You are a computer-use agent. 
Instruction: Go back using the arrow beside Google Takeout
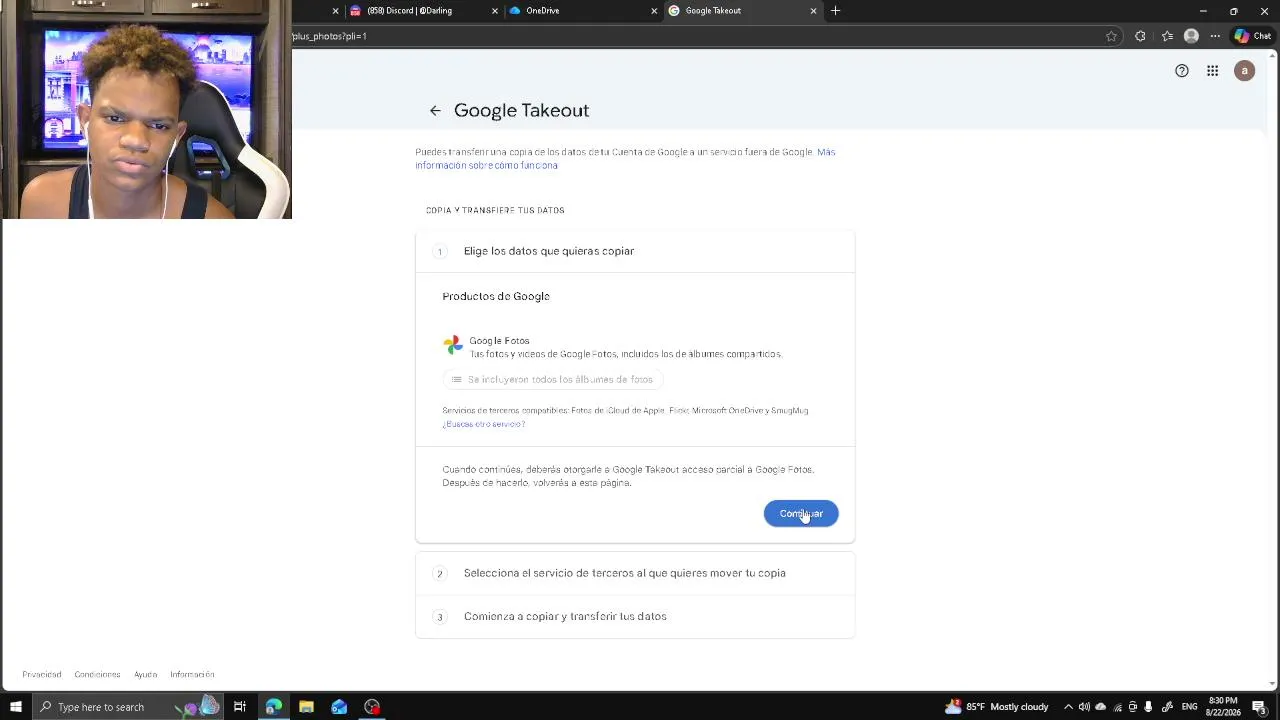(x=435, y=111)
